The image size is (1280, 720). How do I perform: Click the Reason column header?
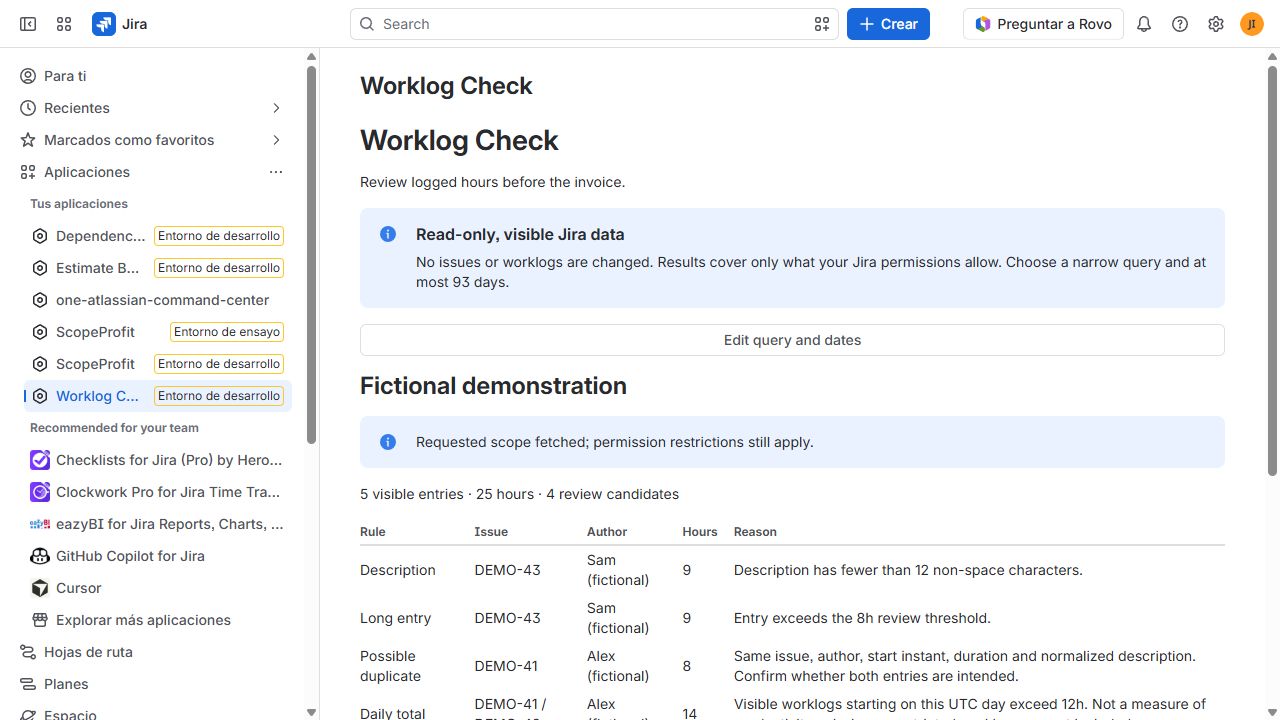[755, 532]
